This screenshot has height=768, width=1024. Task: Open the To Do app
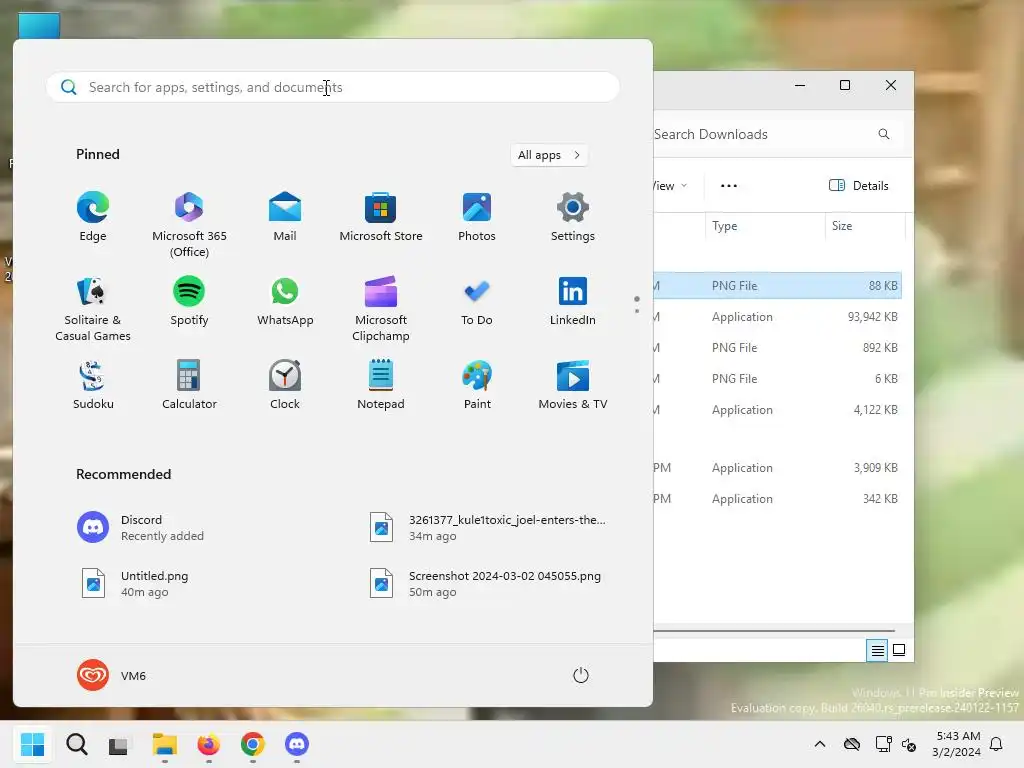tap(477, 301)
